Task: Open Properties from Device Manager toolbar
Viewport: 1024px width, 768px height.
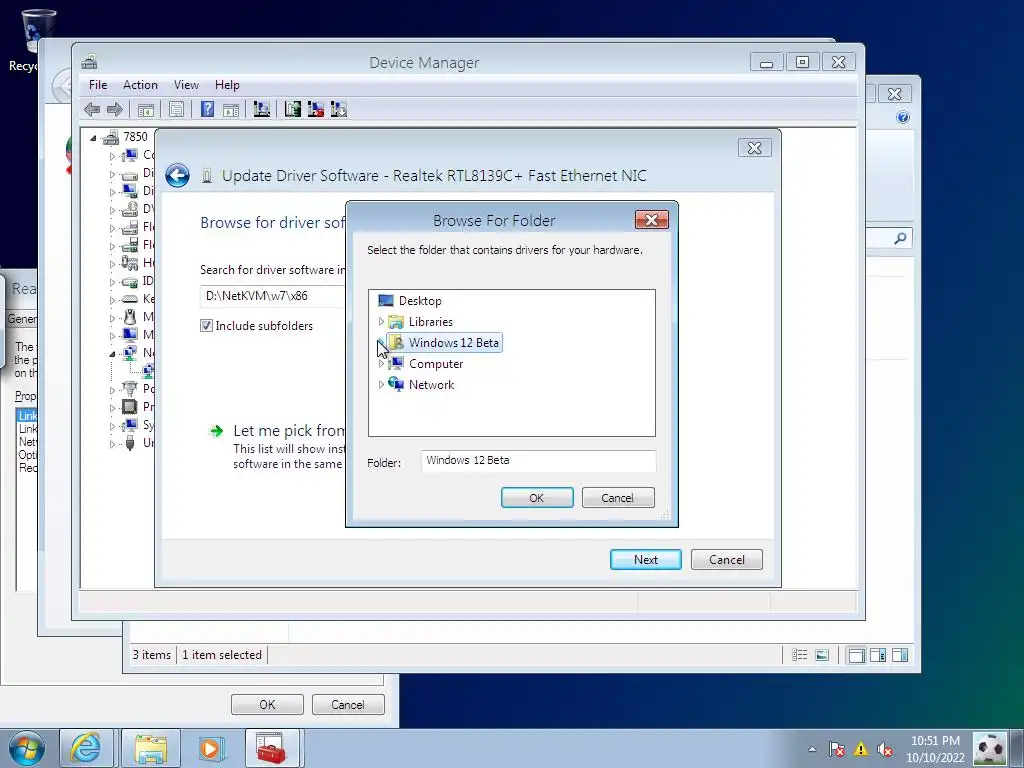Action: point(176,109)
